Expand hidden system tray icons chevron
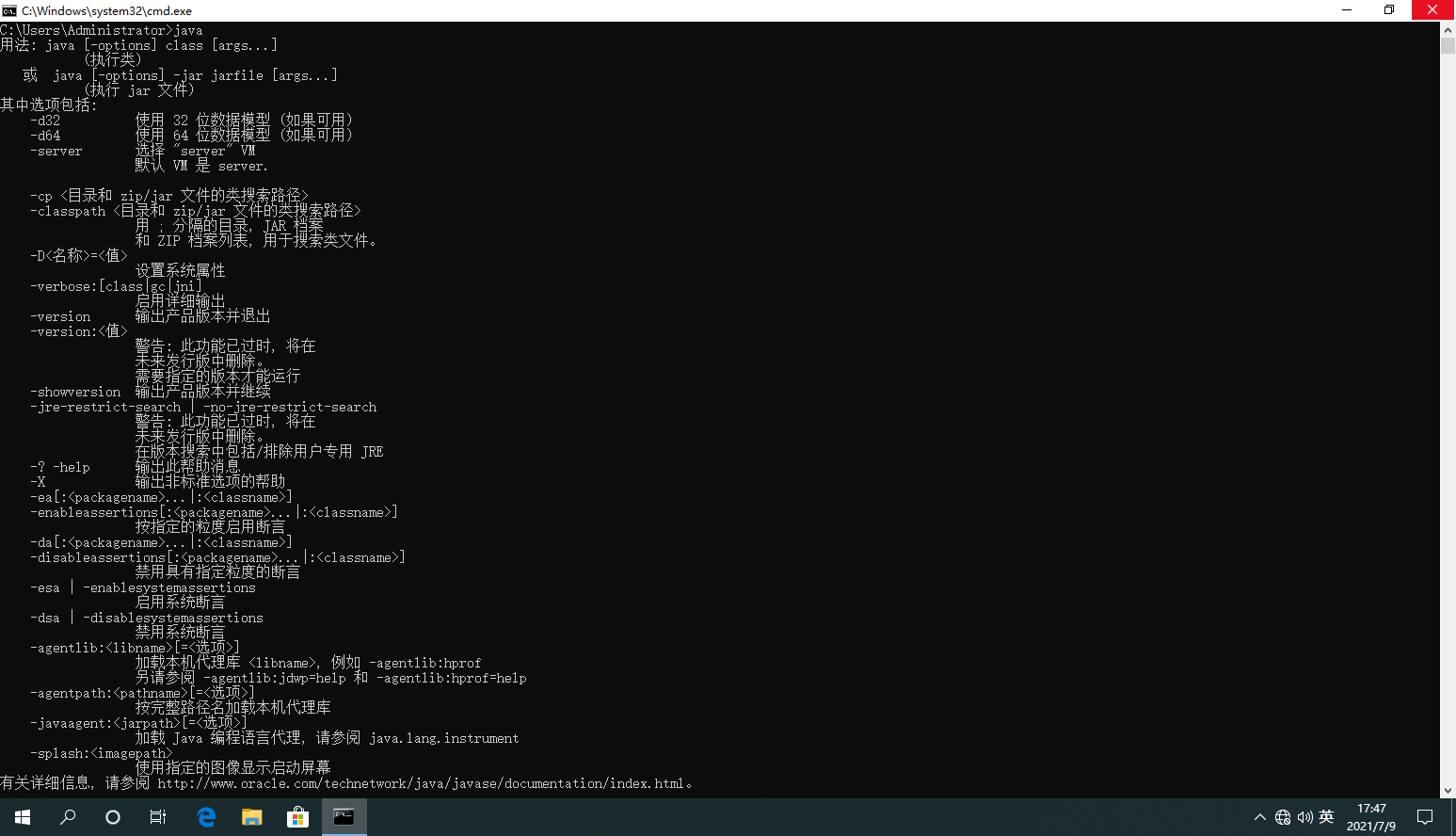 (x=1260, y=817)
